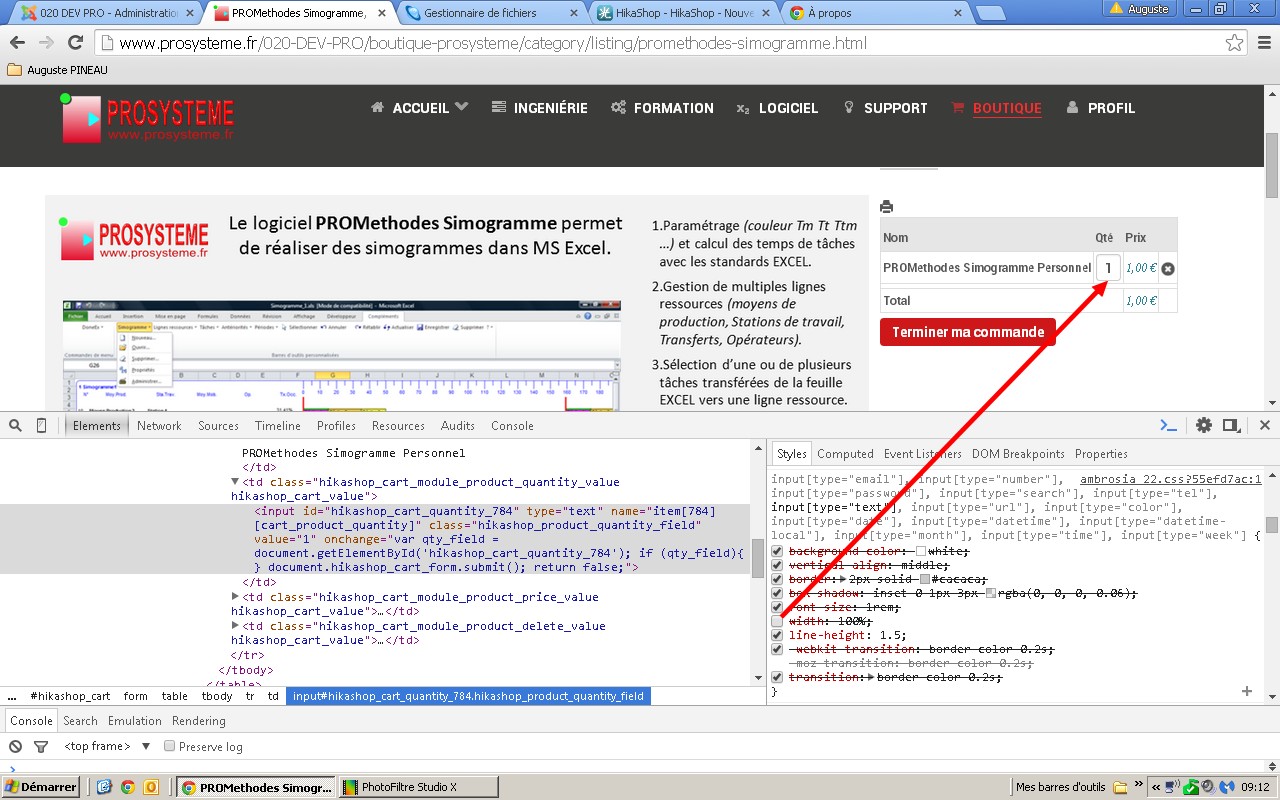The height and width of the screenshot is (800, 1280).
Task: Click the print icon above cart
Action: [886, 207]
